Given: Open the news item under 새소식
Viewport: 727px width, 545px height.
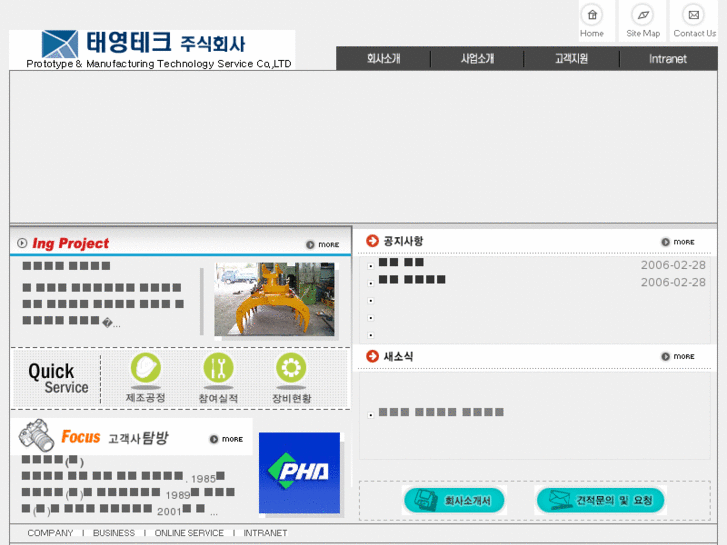Looking at the screenshot, I should coord(441,412).
